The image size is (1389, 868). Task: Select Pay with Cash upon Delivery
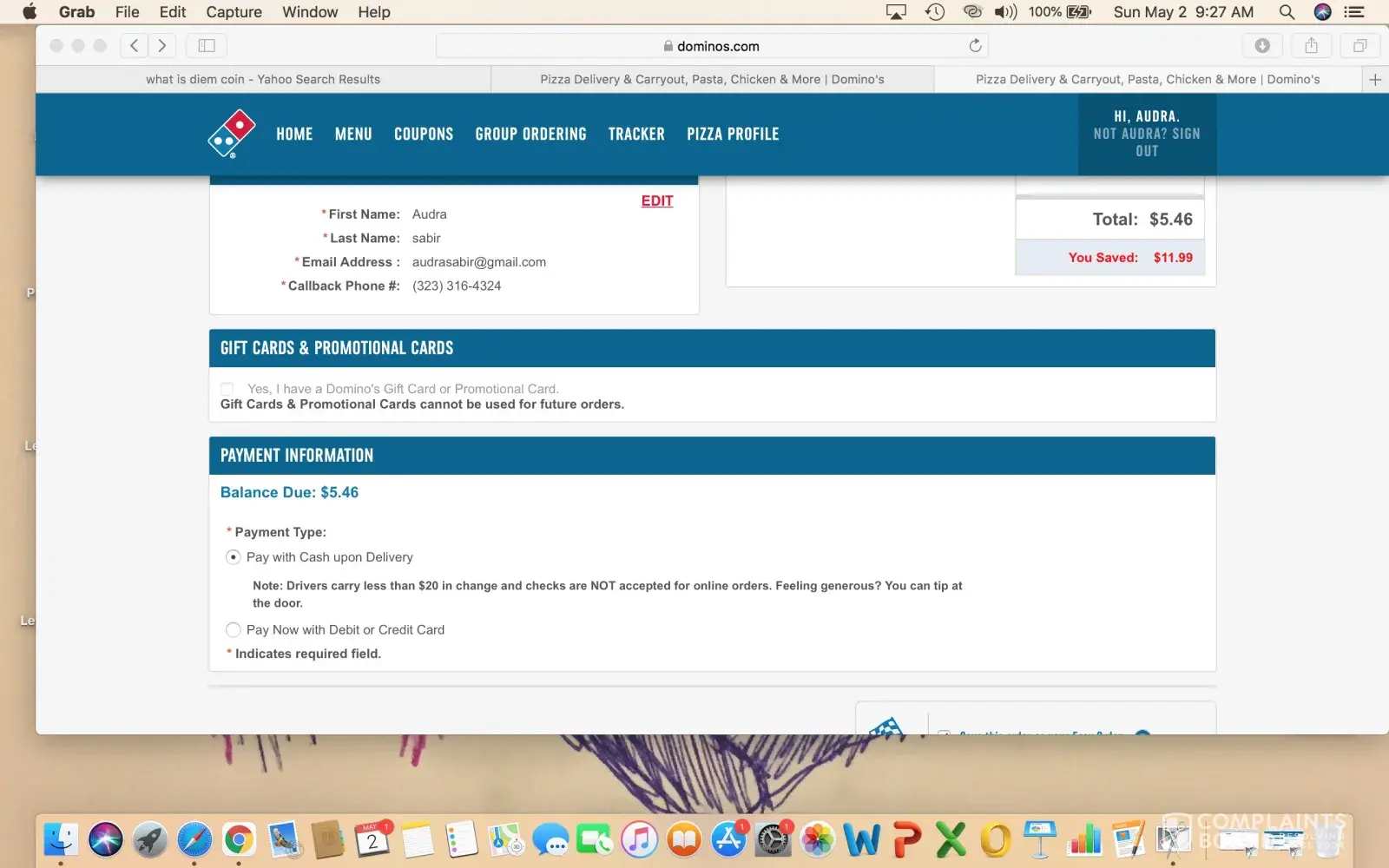[x=234, y=557]
